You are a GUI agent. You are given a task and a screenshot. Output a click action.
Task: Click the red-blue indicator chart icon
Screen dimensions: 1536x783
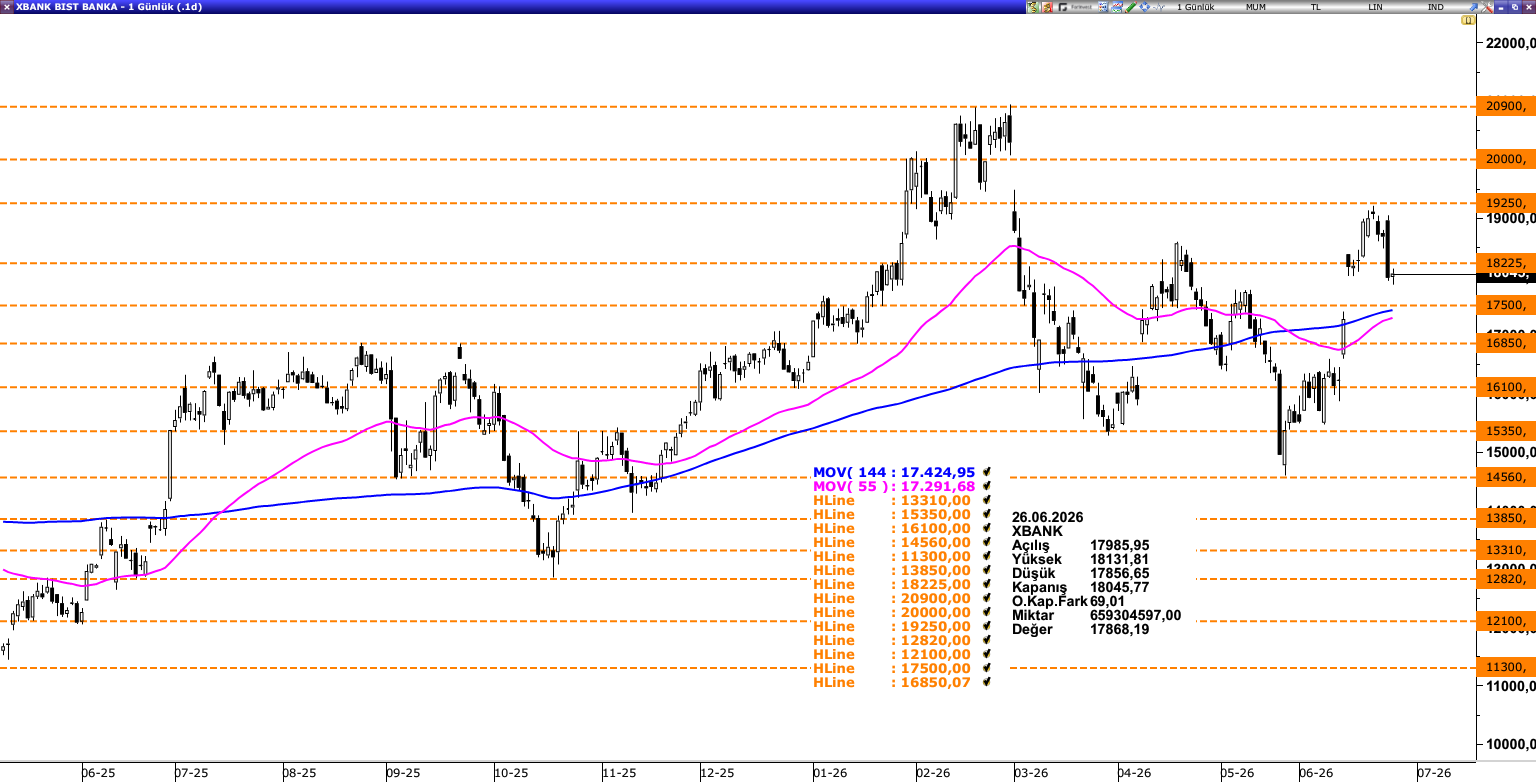[1117, 7]
